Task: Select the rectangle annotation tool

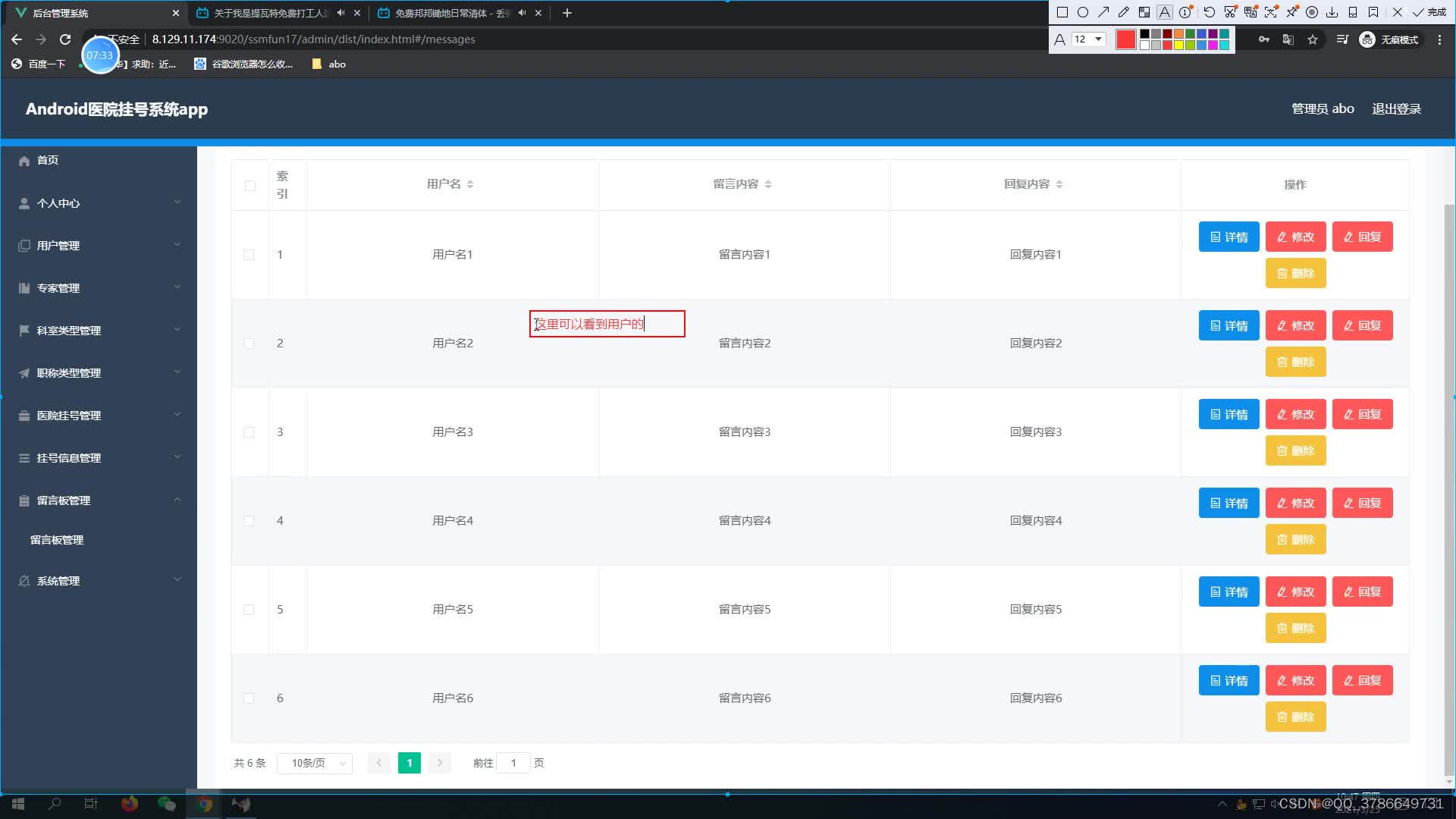Action: coord(1062,12)
